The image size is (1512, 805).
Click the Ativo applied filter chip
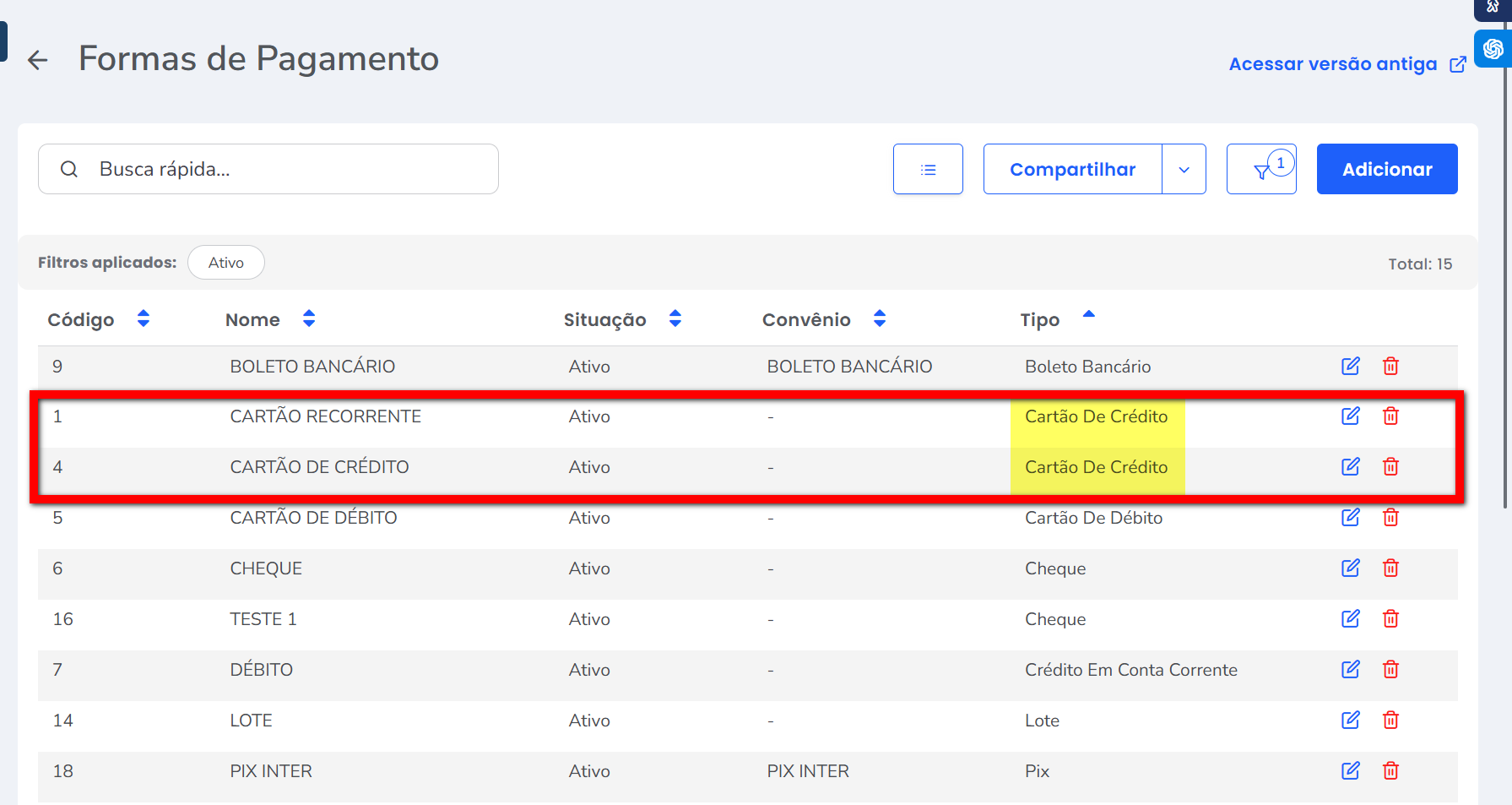(226, 263)
